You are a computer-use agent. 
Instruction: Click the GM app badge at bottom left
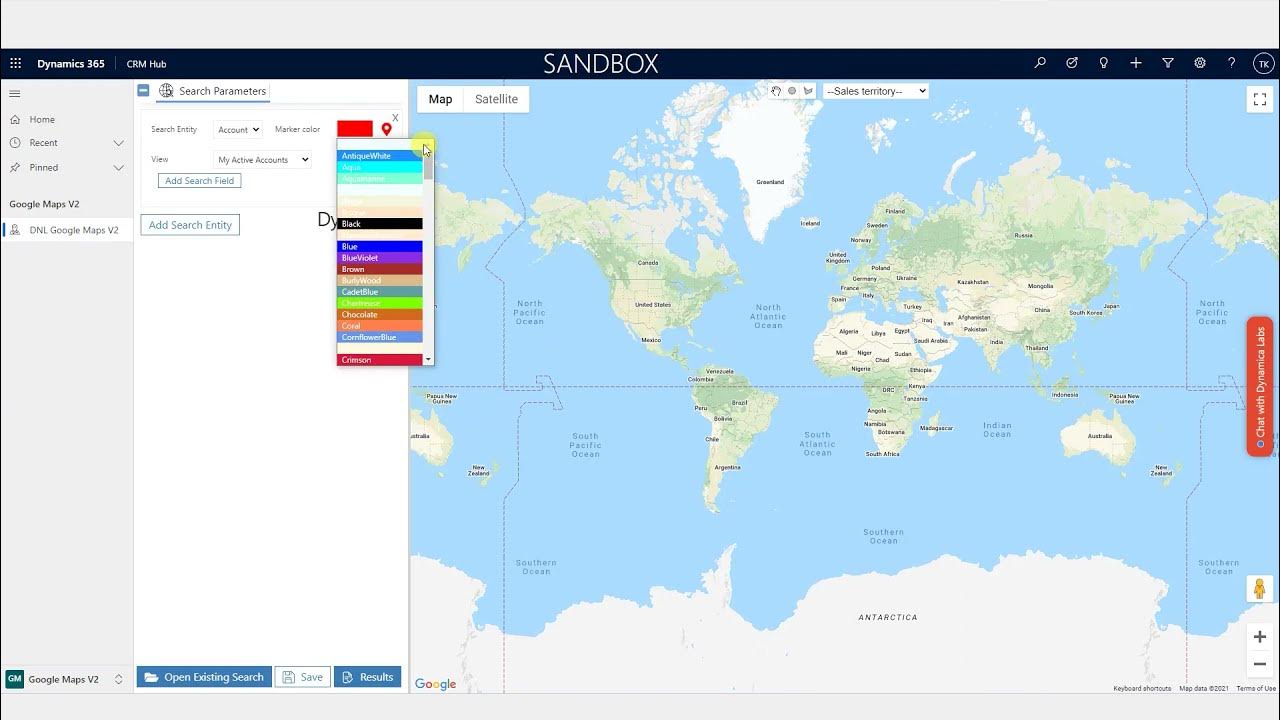pyautogui.click(x=14, y=679)
